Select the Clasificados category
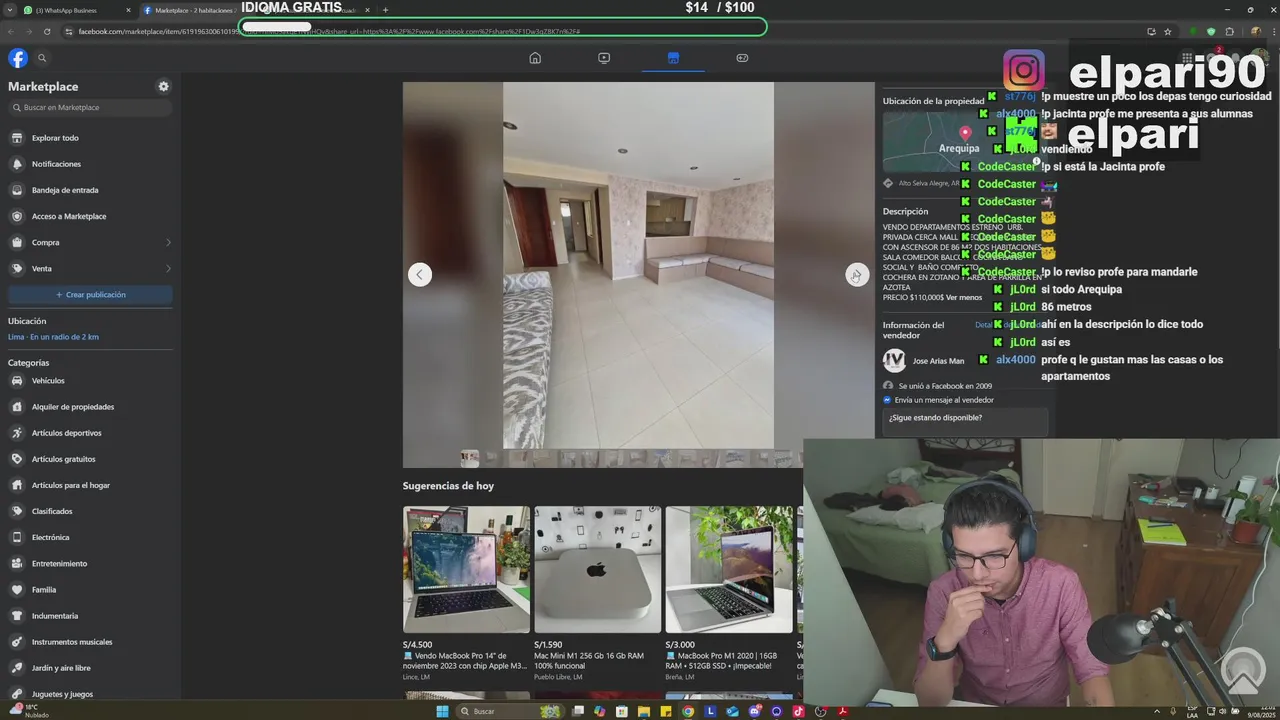Viewport: 1280px width, 720px height. [90, 511]
